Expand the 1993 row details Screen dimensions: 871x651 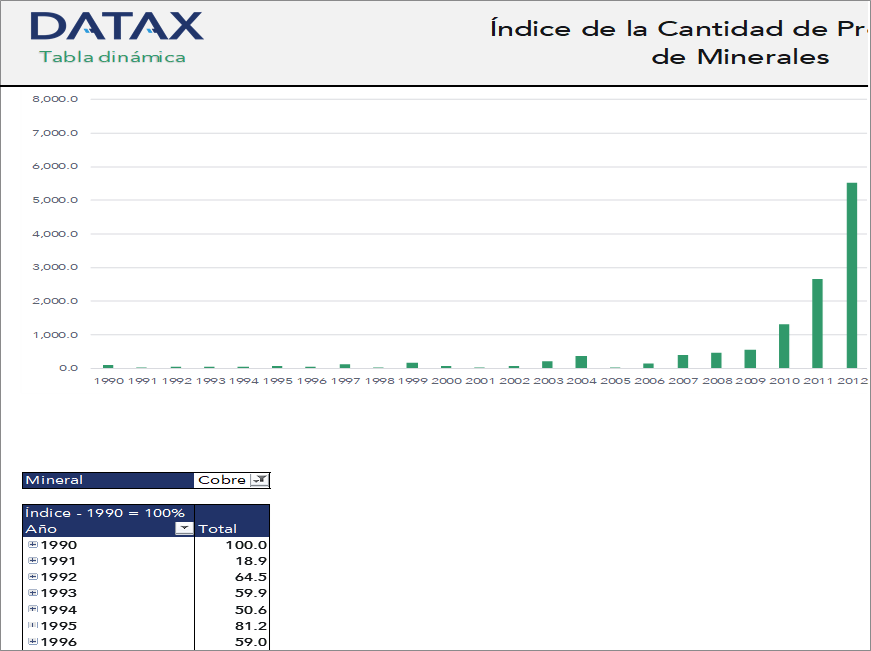pos(33,593)
